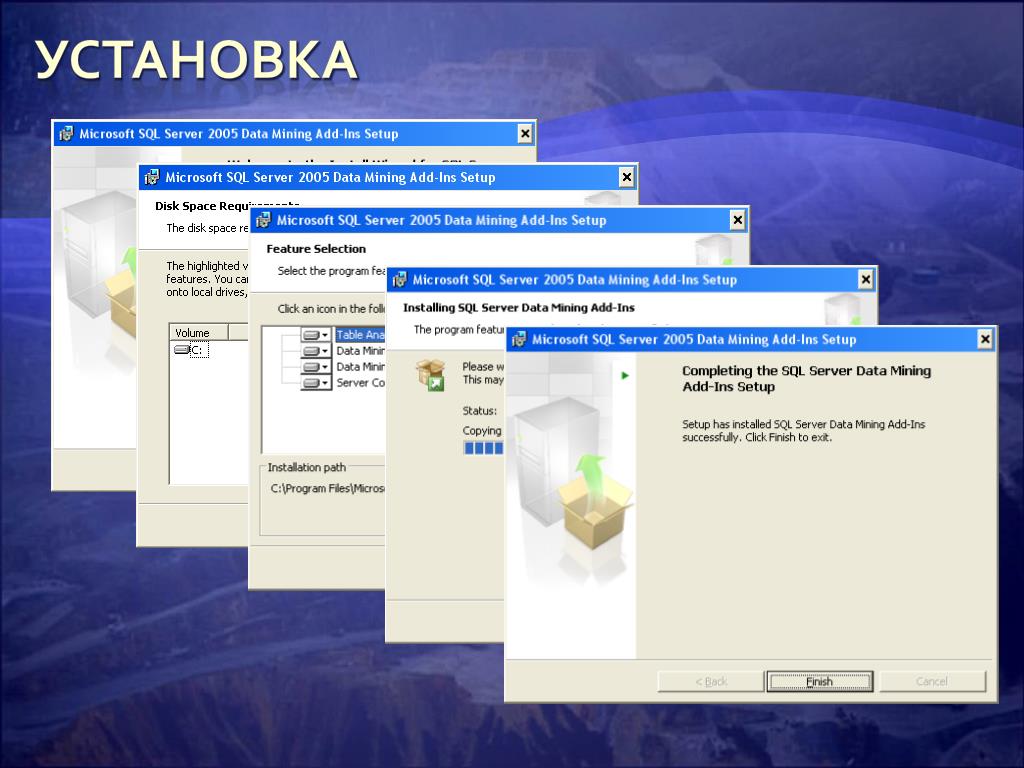
Task: Click installer icon in Feature Selection title bar
Action: click(263, 220)
